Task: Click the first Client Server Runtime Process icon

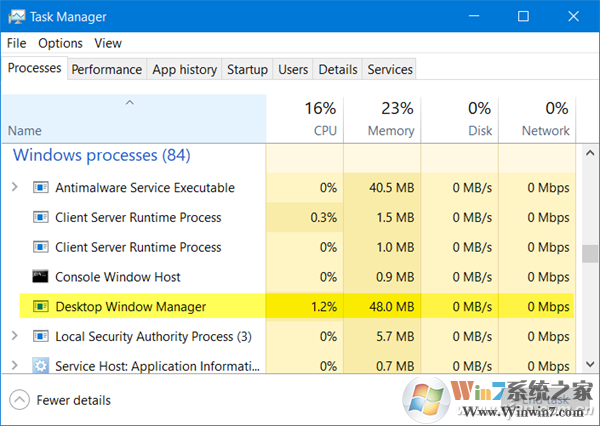Action: tap(41, 217)
